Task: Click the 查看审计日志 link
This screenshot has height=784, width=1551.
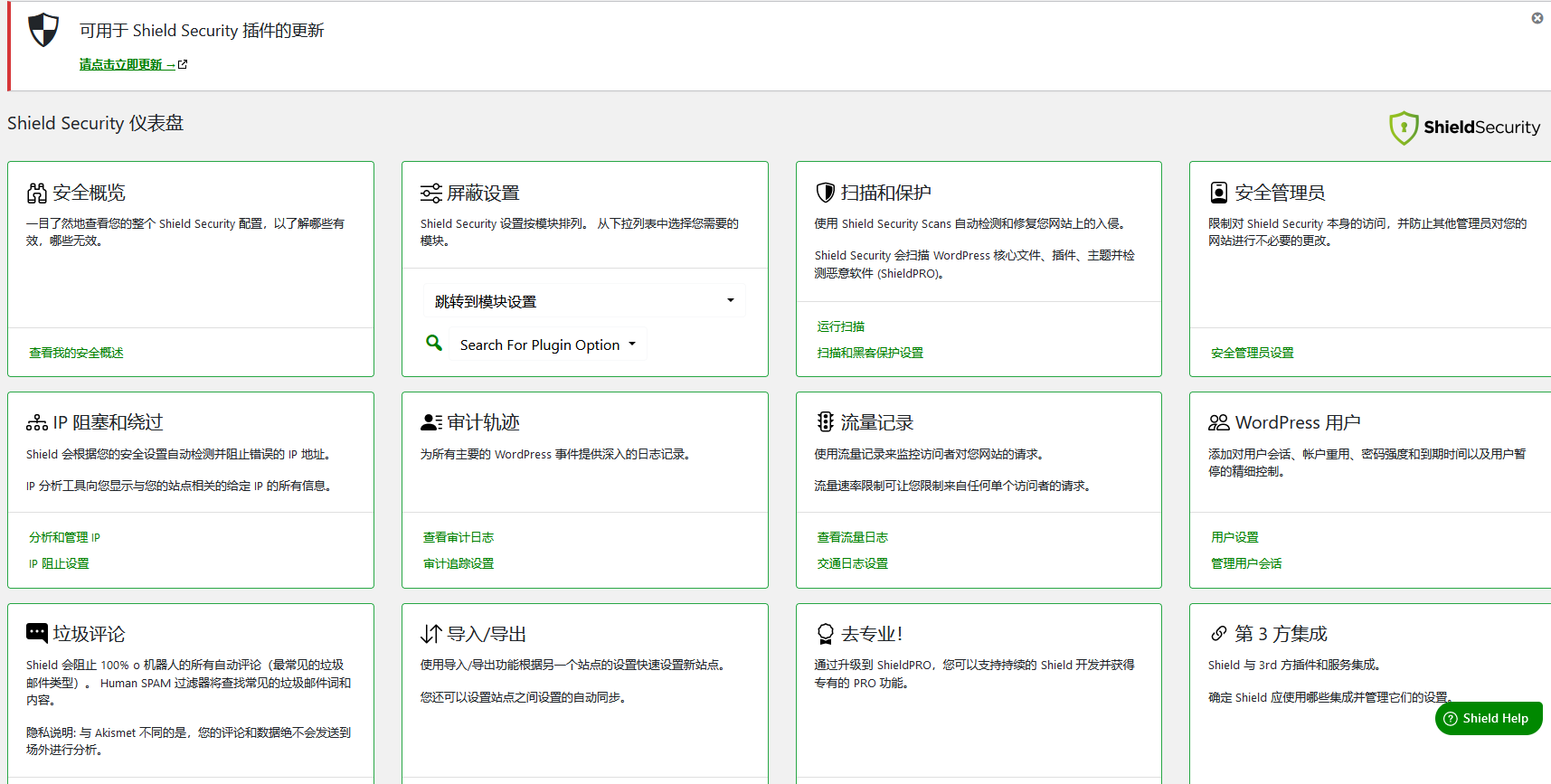Action: pyautogui.click(x=459, y=537)
